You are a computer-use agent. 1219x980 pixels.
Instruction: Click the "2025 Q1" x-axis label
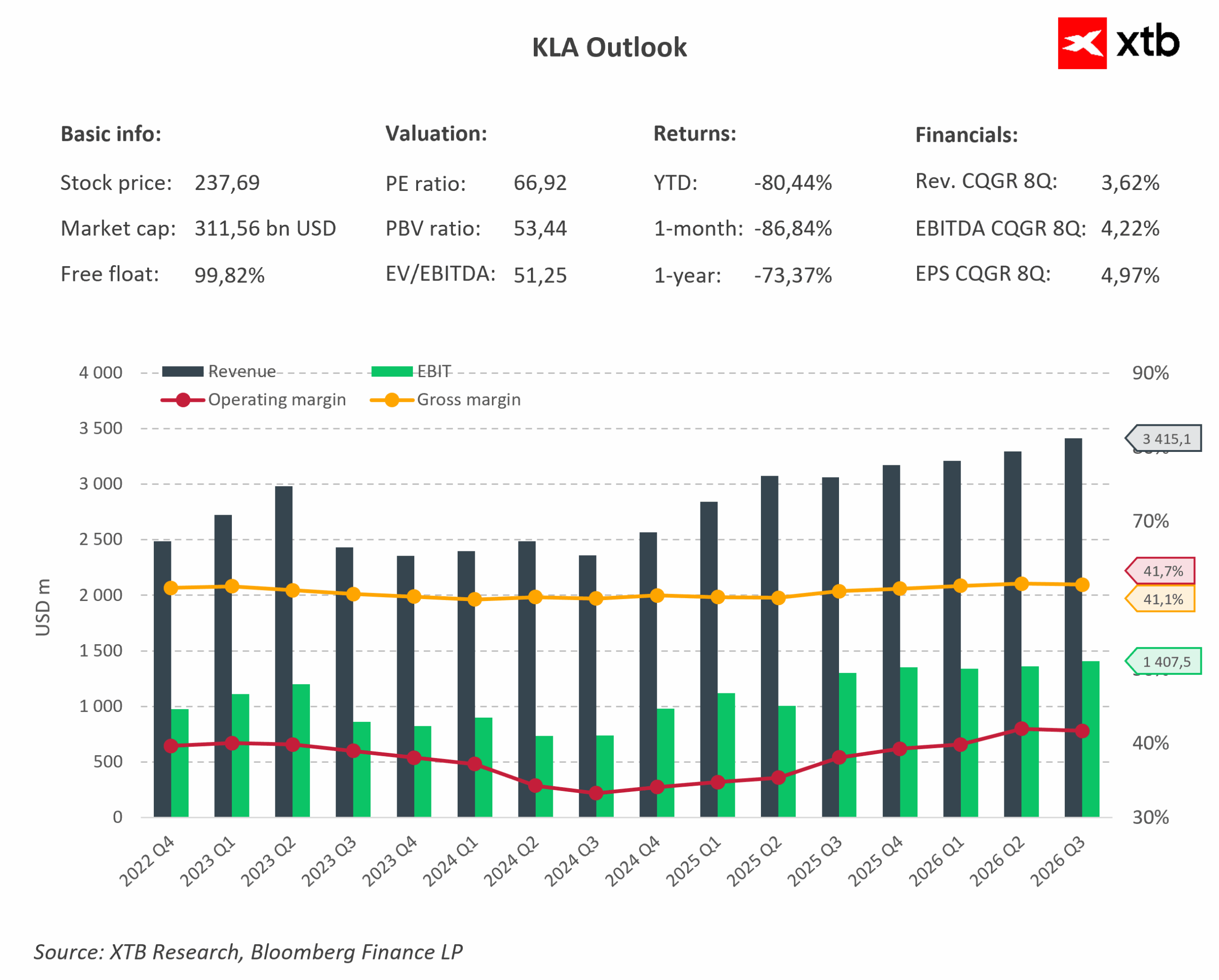pos(693,861)
